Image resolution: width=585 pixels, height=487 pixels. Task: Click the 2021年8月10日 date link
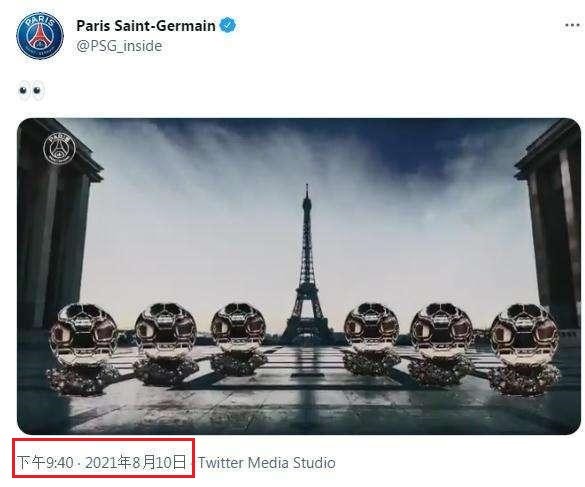pos(136,462)
